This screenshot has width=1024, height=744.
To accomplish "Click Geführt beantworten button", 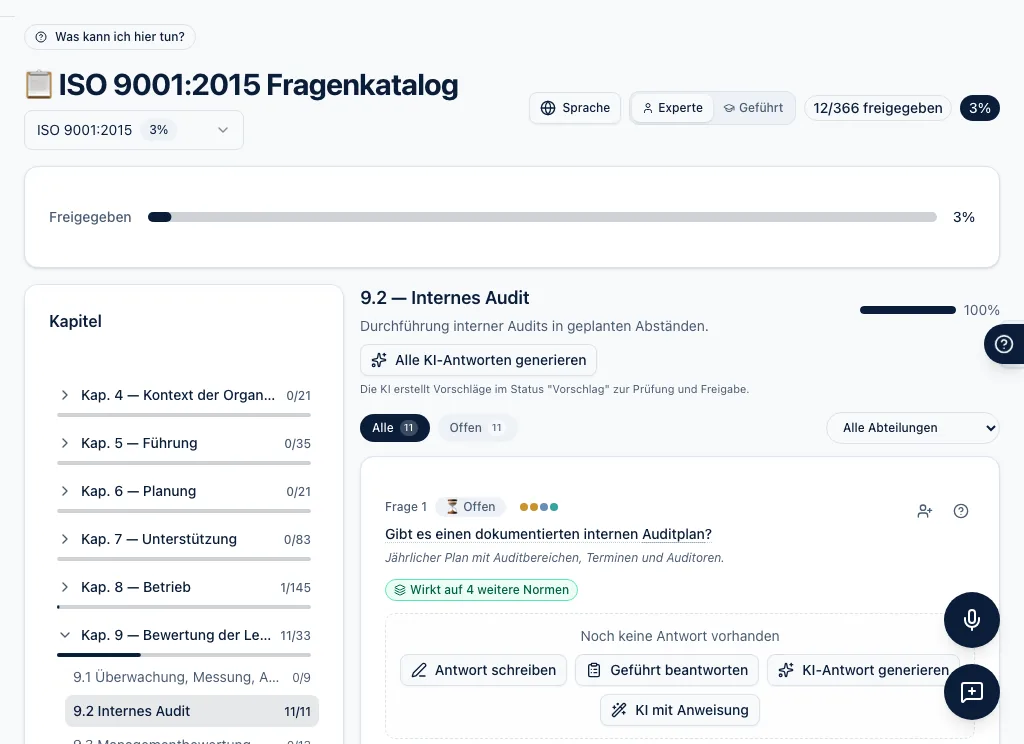I will (667, 670).
